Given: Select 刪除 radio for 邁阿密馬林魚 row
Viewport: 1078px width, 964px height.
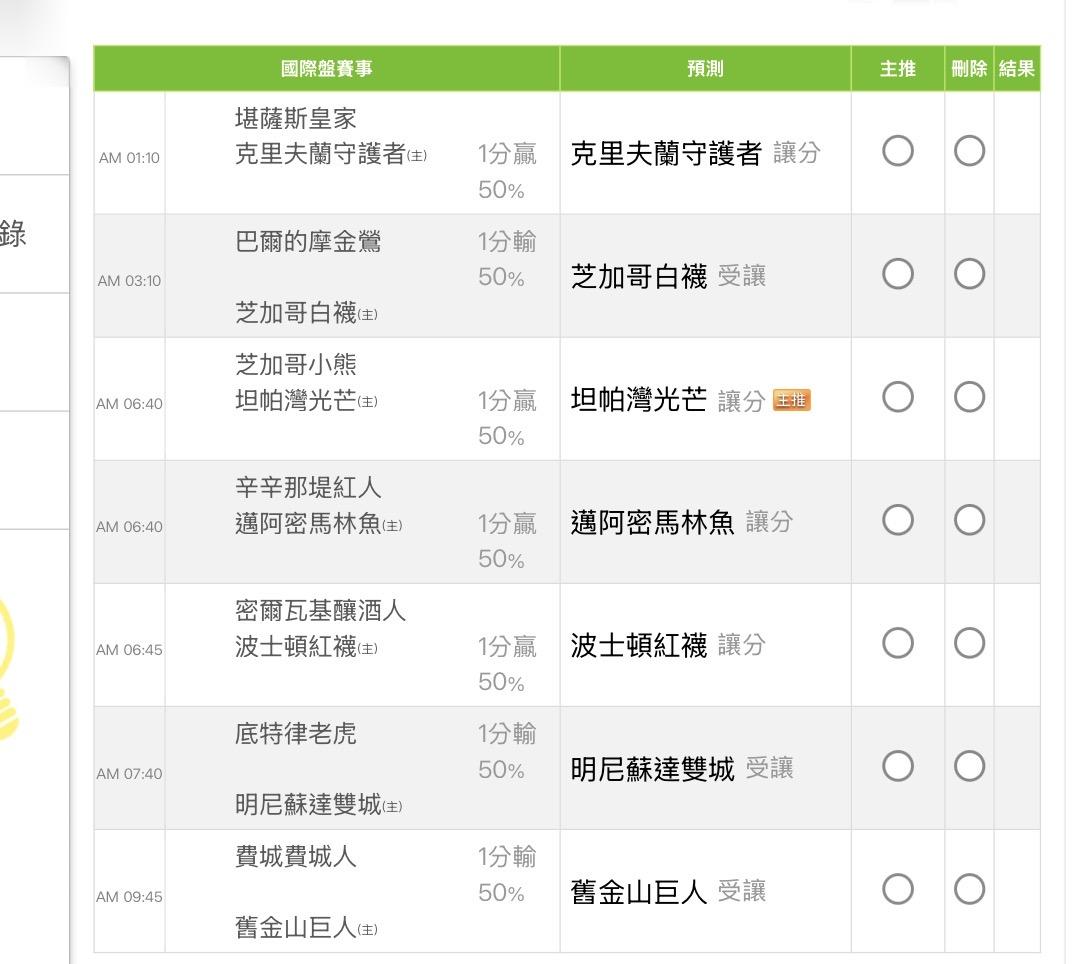Looking at the screenshot, I should [x=969, y=521].
